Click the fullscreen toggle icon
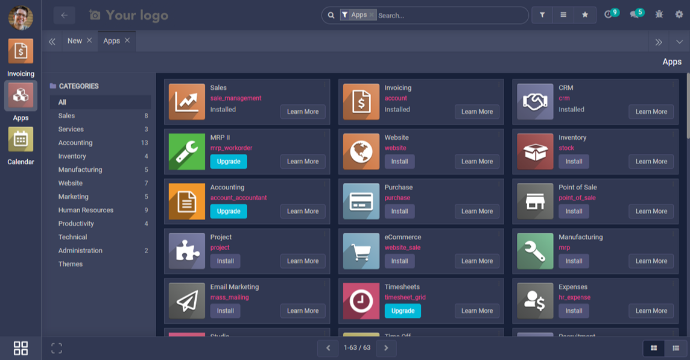Screen dimensions: 690x360 pyautogui.click(x=56, y=348)
